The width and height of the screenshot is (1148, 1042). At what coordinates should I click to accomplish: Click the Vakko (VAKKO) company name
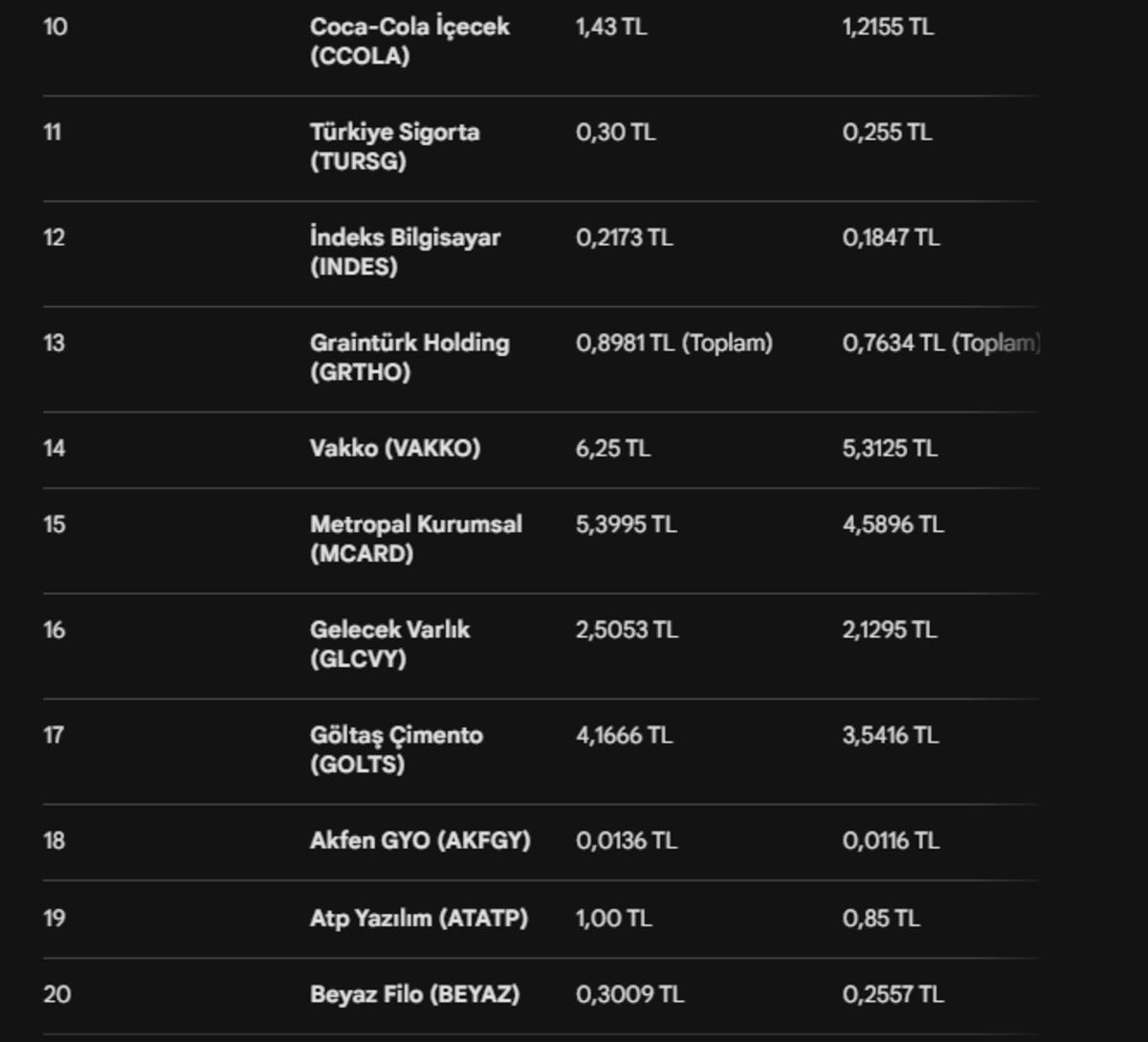(395, 448)
